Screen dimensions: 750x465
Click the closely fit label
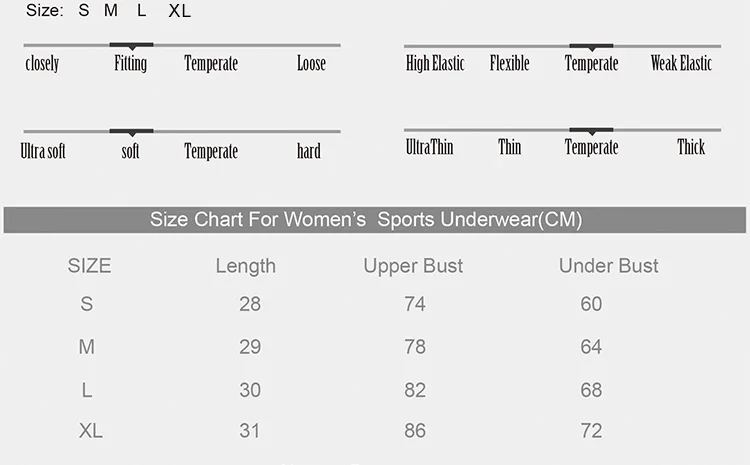(x=42, y=64)
